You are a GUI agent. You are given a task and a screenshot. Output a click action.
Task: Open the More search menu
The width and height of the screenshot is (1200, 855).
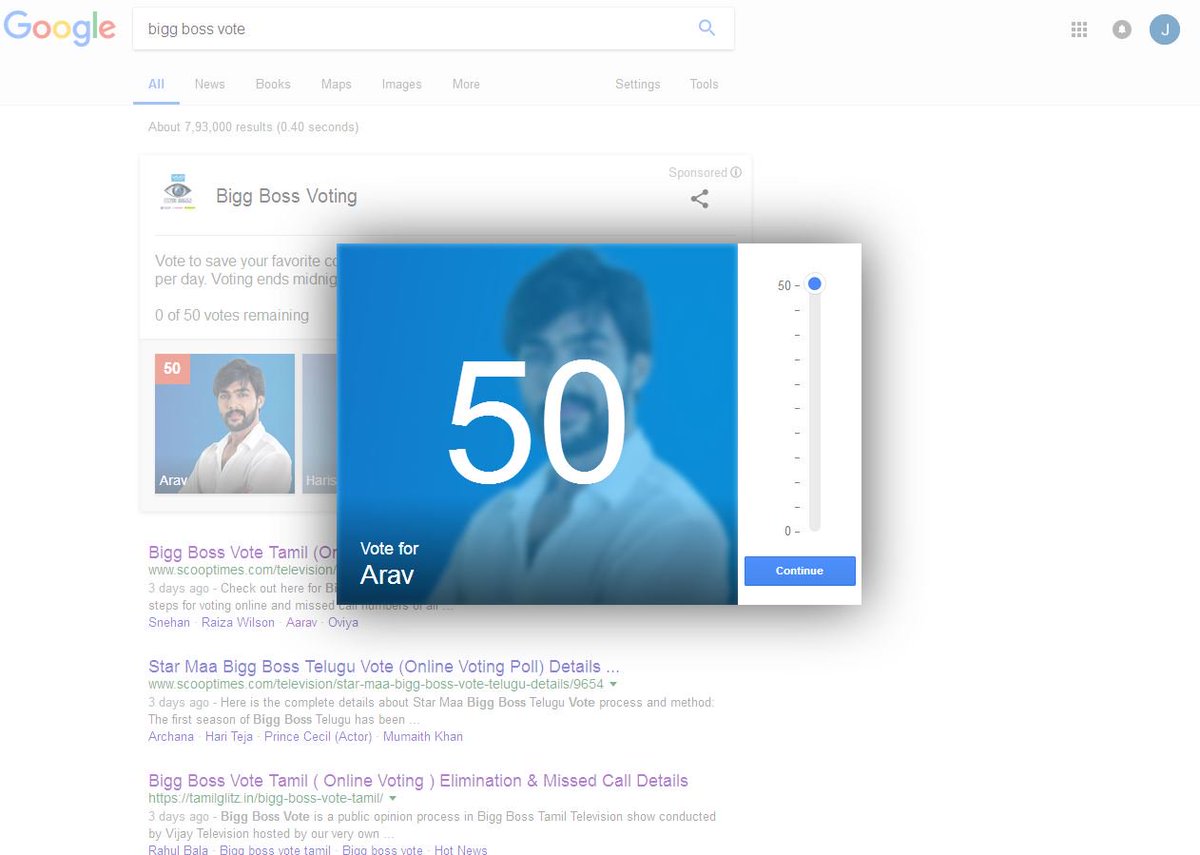pyautogui.click(x=466, y=84)
